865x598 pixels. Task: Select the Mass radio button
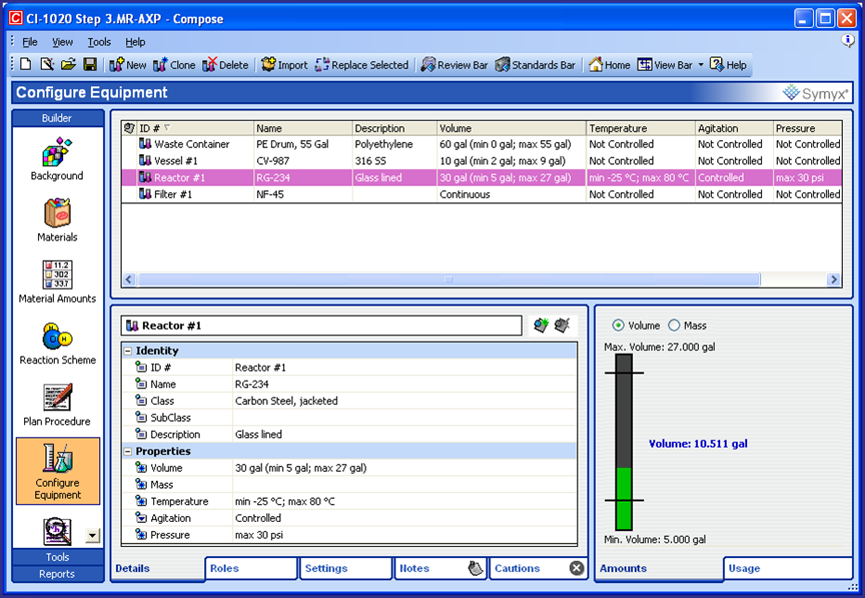coord(674,325)
